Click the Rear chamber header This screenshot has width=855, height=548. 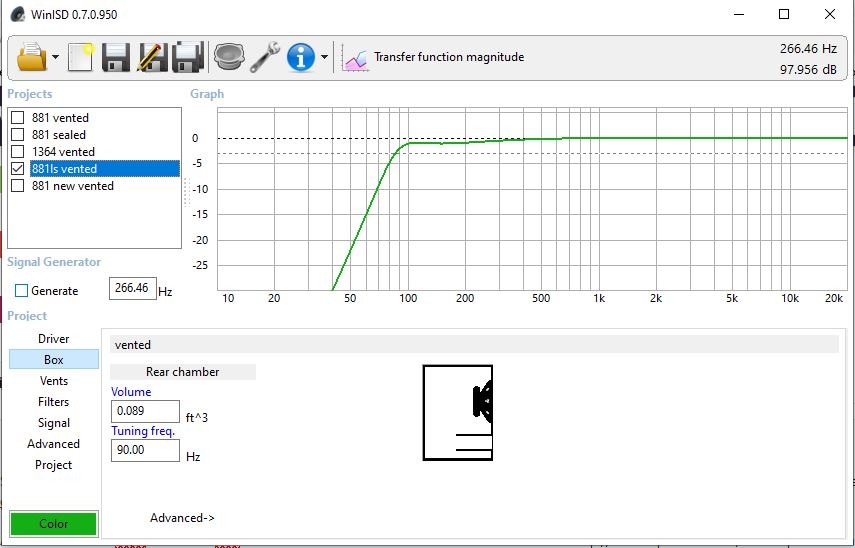pyautogui.click(x=183, y=372)
